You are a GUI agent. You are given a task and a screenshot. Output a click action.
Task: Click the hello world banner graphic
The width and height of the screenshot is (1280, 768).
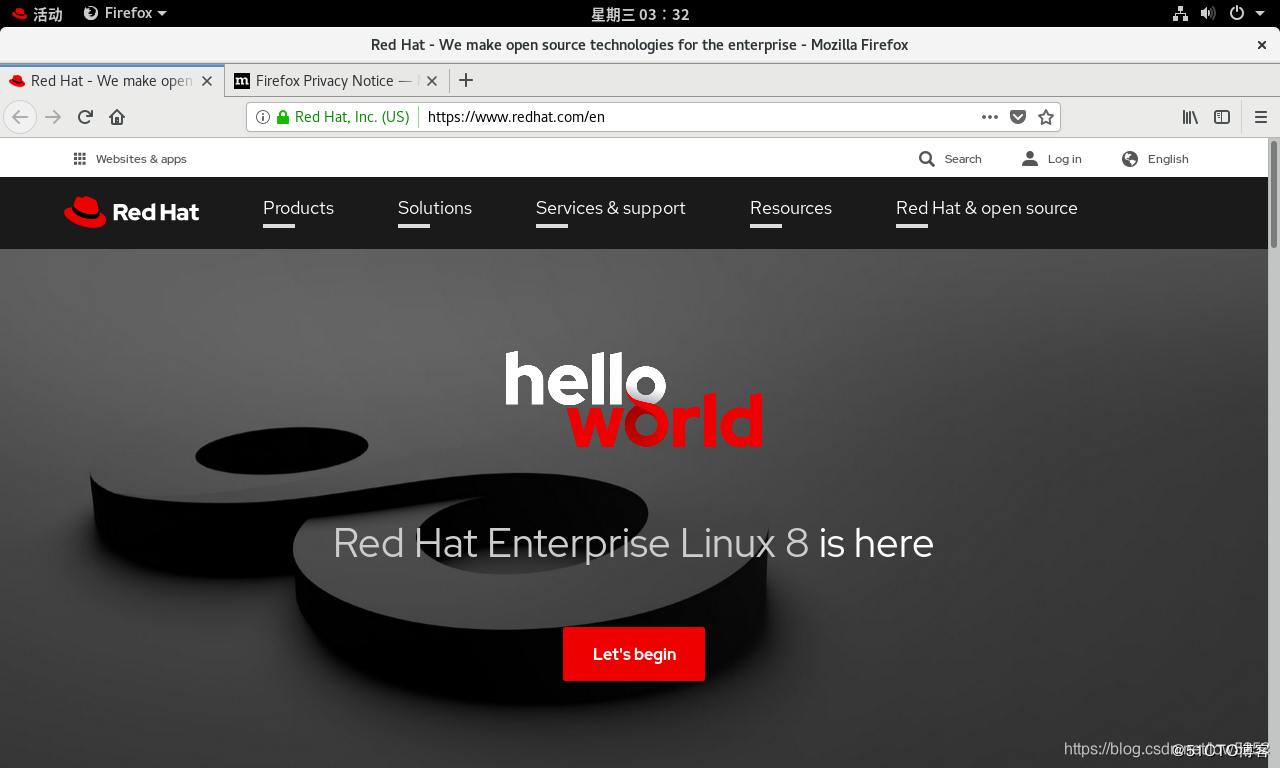tap(634, 398)
